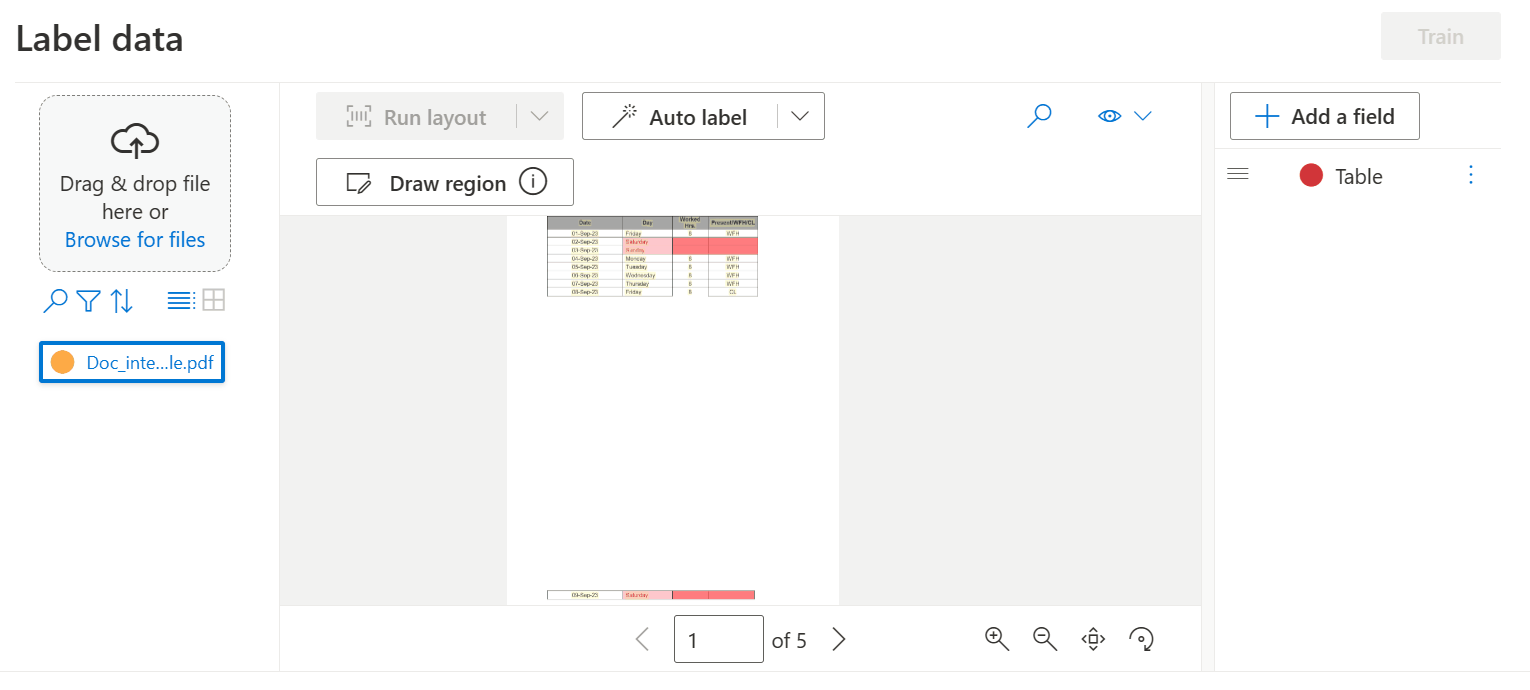Image resolution: width=1530 pixels, height=690 pixels.
Task: Expand the Auto label dropdown arrow
Action: [x=800, y=116]
